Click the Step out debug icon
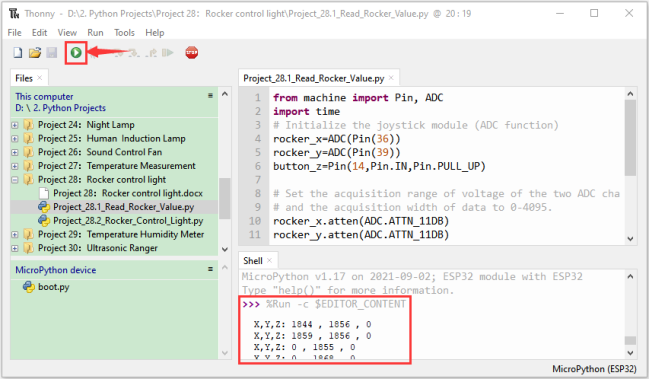Image resolution: width=650 pixels, height=379 pixels. tap(151, 53)
